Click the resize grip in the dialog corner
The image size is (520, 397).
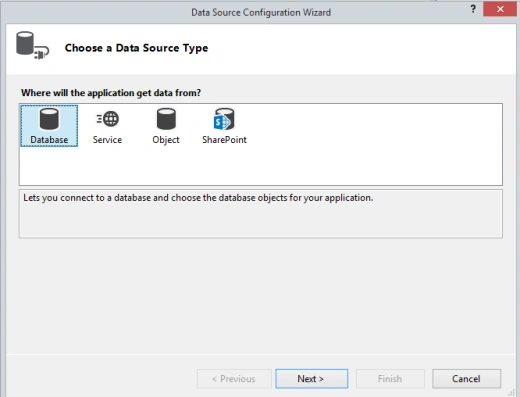point(512,393)
